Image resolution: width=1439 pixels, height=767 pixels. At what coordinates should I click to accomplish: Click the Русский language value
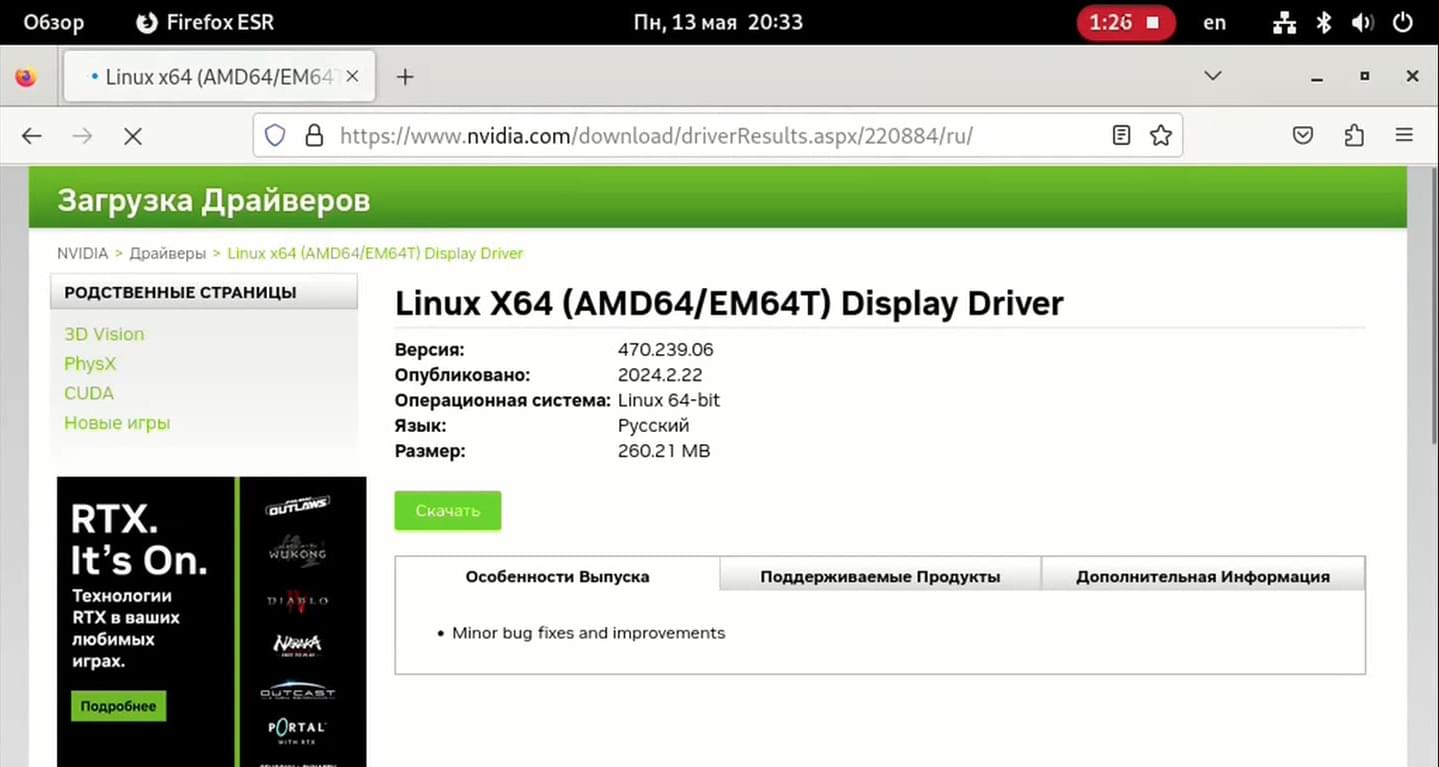point(654,426)
